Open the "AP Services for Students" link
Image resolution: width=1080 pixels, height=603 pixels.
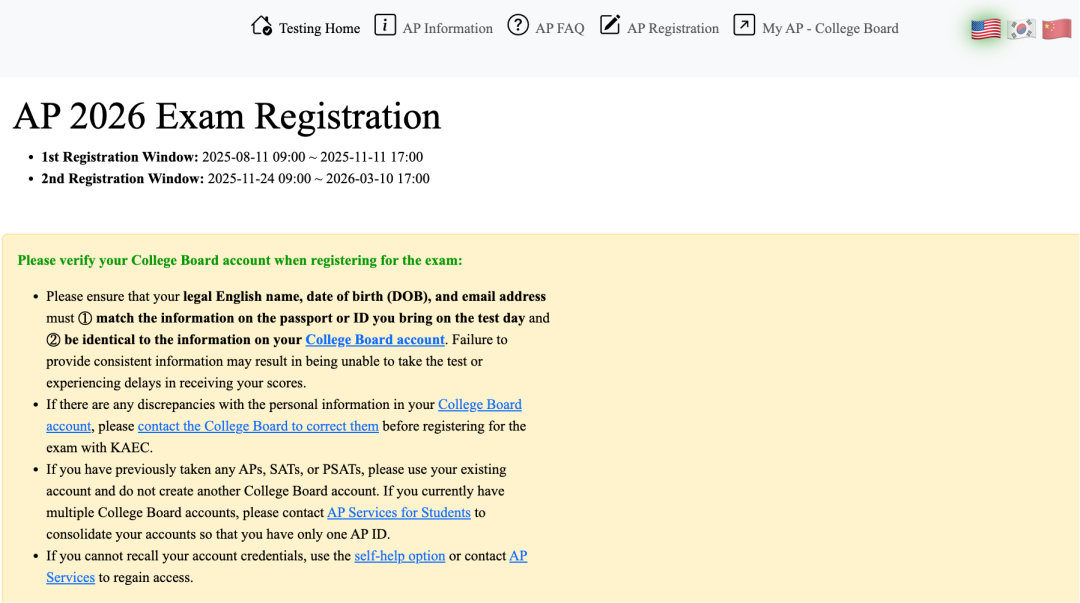pyautogui.click(x=399, y=513)
